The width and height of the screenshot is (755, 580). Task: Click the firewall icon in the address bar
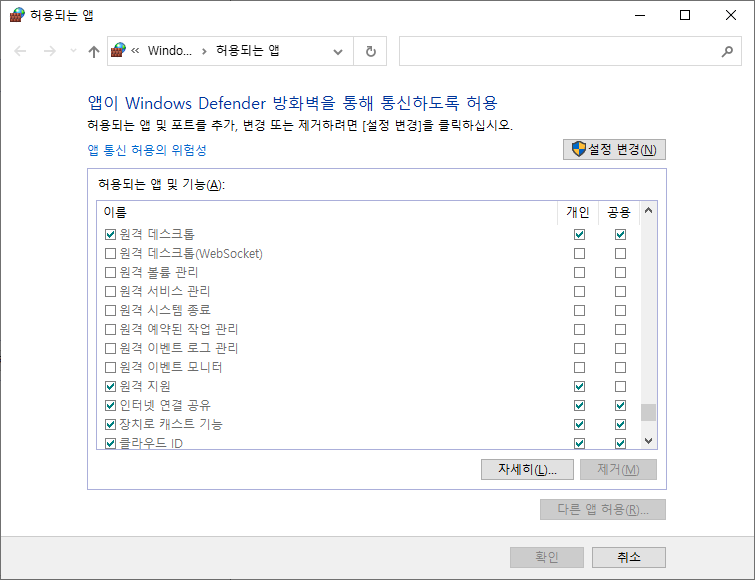[x=118, y=50]
